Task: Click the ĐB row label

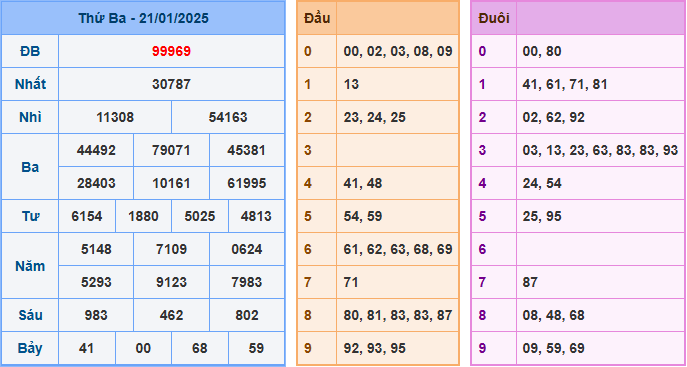Action: 30,51
